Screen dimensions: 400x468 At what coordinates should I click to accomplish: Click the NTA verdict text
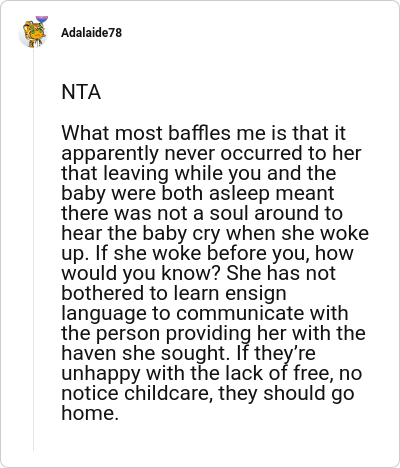click(81, 92)
